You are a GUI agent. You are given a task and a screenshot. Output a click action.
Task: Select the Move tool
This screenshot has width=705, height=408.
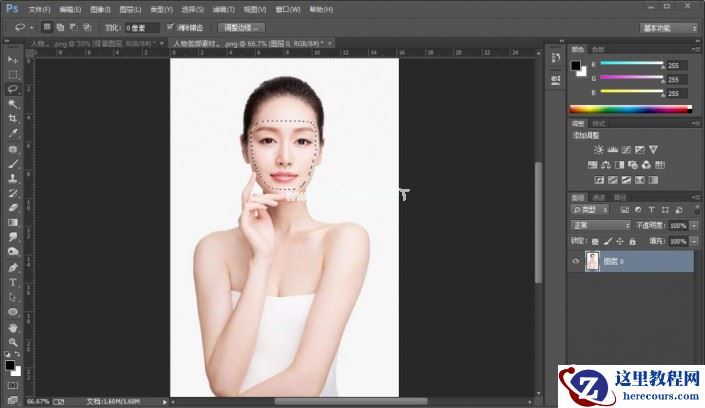pos(13,60)
